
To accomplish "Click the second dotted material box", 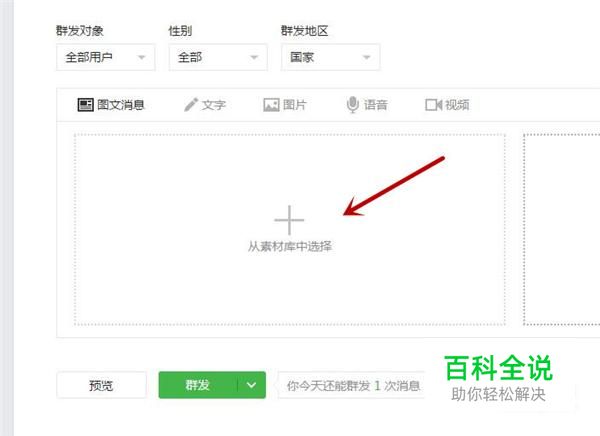I will point(561,230).
